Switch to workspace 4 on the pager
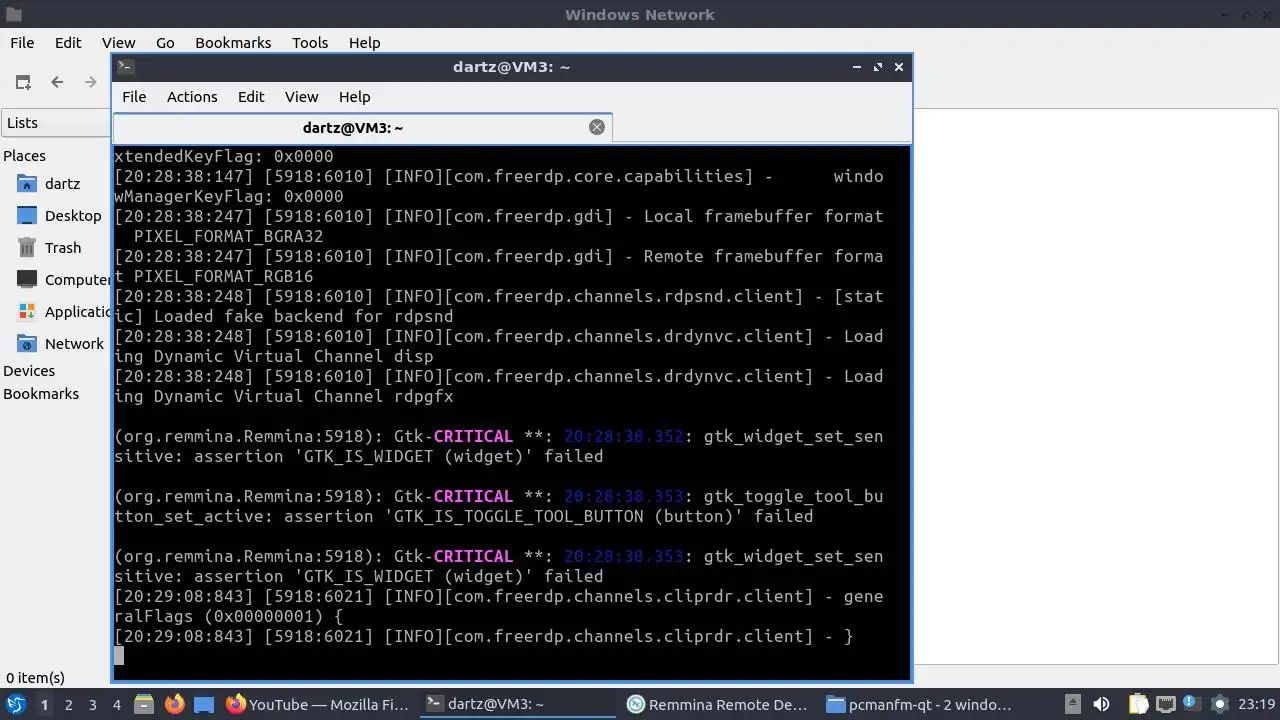This screenshot has height=720, width=1280. coord(116,704)
